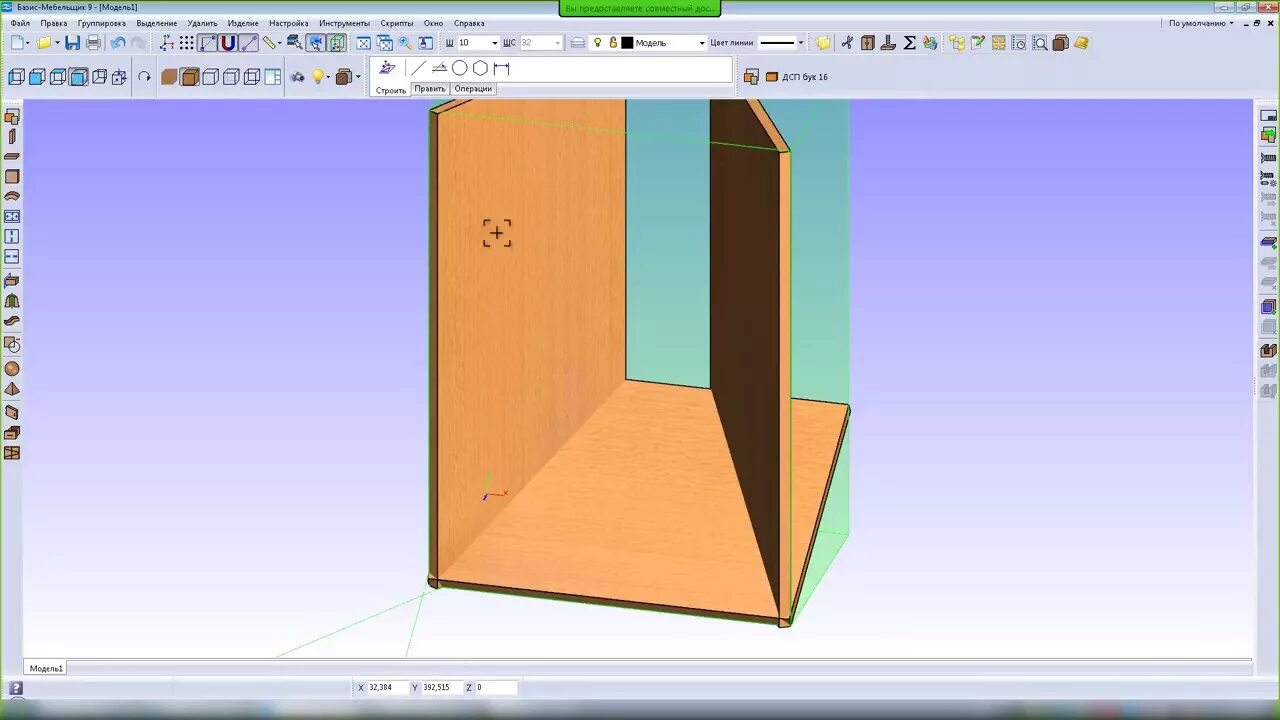Image resolution: width=1280 pixels, height=720 pixels.
Task: Expand the Open folder dropdown arrow
Action: (58, 43)
